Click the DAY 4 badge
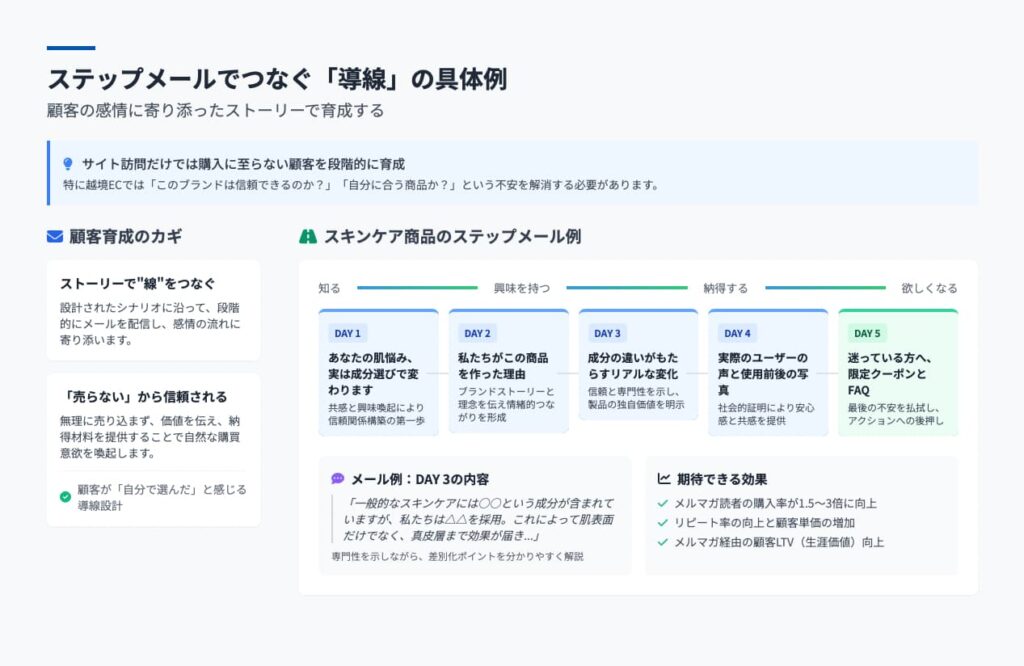Screen dimensions: 1024x666 (x=737, y=333)
